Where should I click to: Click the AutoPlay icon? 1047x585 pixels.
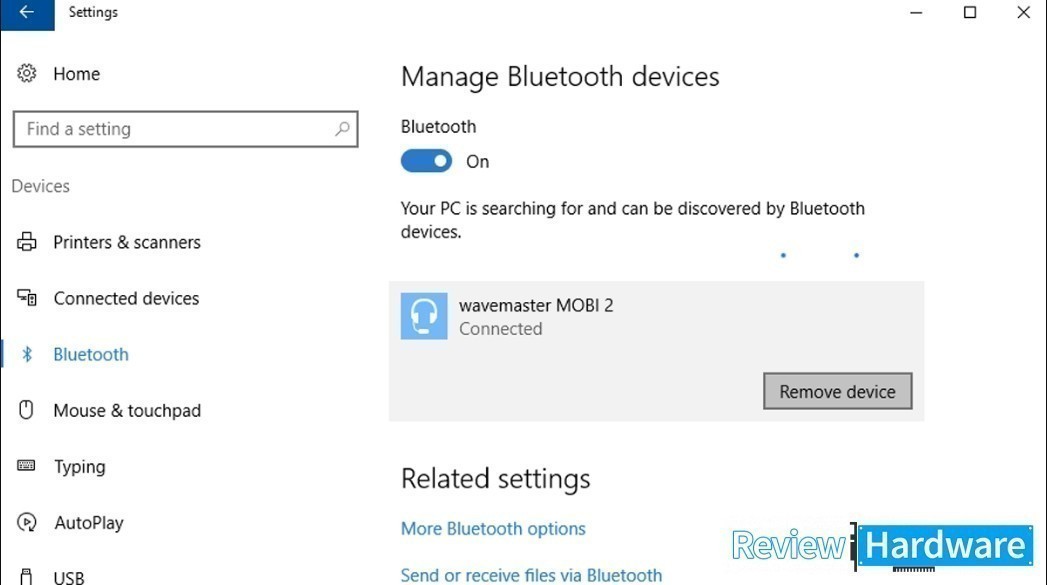coord(27,522)
